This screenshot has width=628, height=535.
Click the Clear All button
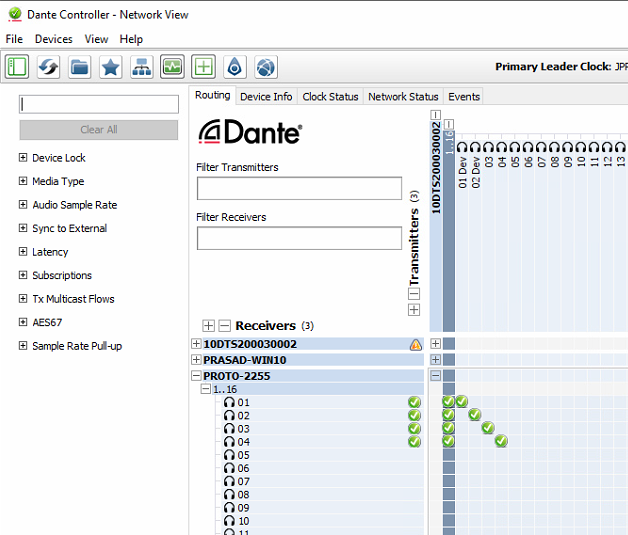(x=99, y=130)
